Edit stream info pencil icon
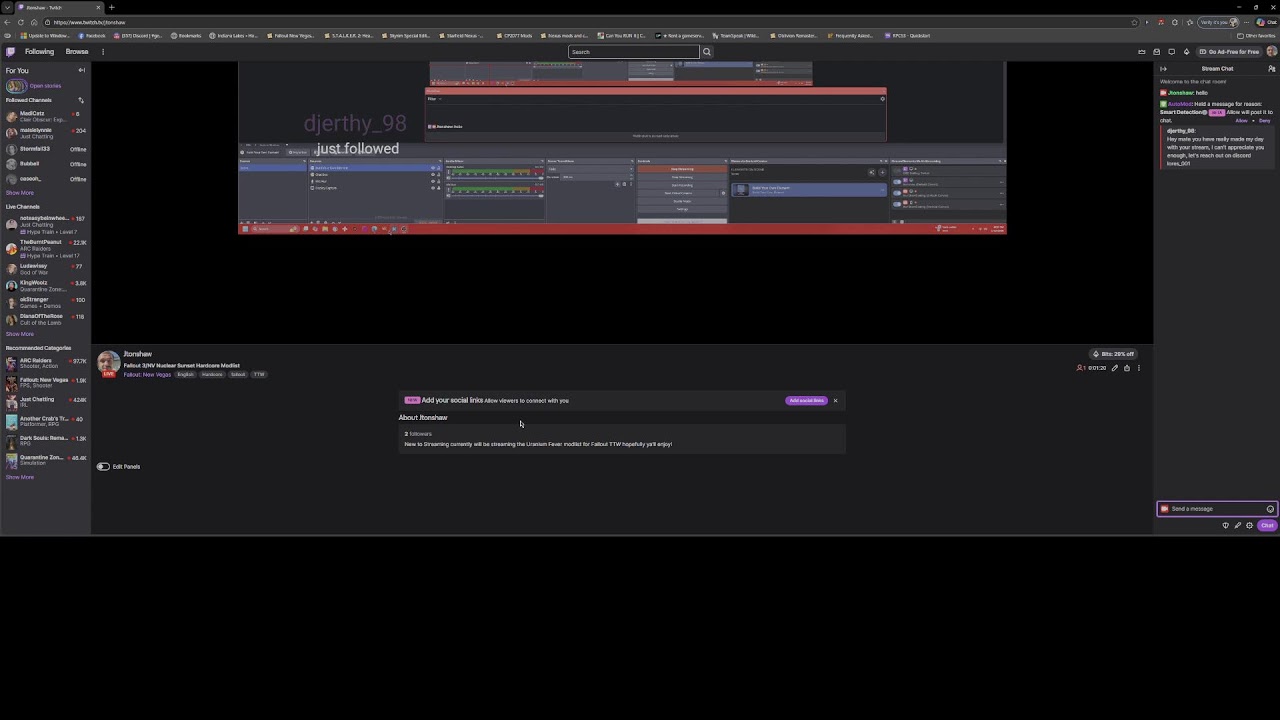 click(1115, 368)
